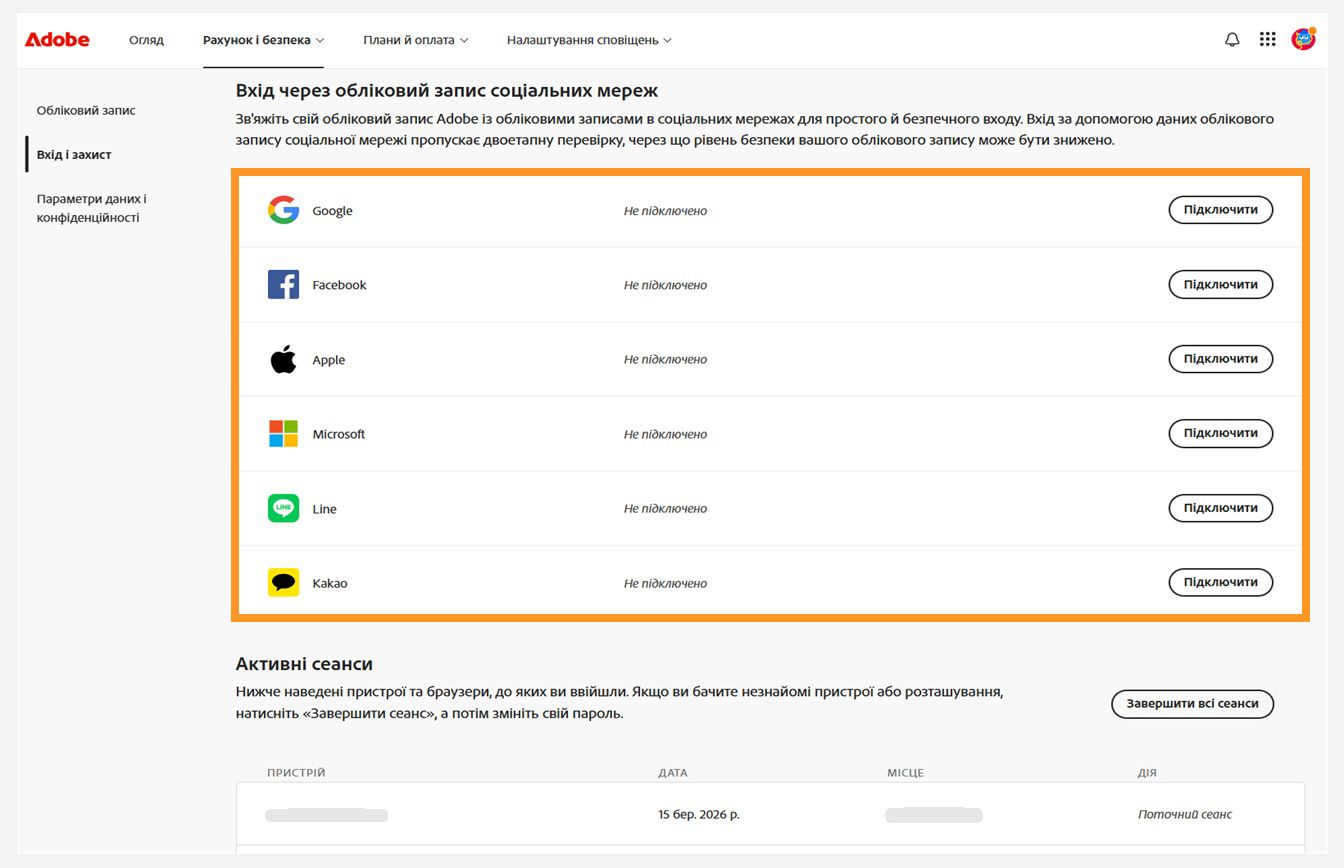This screenshot has height=868, width=1344.
Task: Click Не підключено status in Apple row
Action: tap(665, 359)
